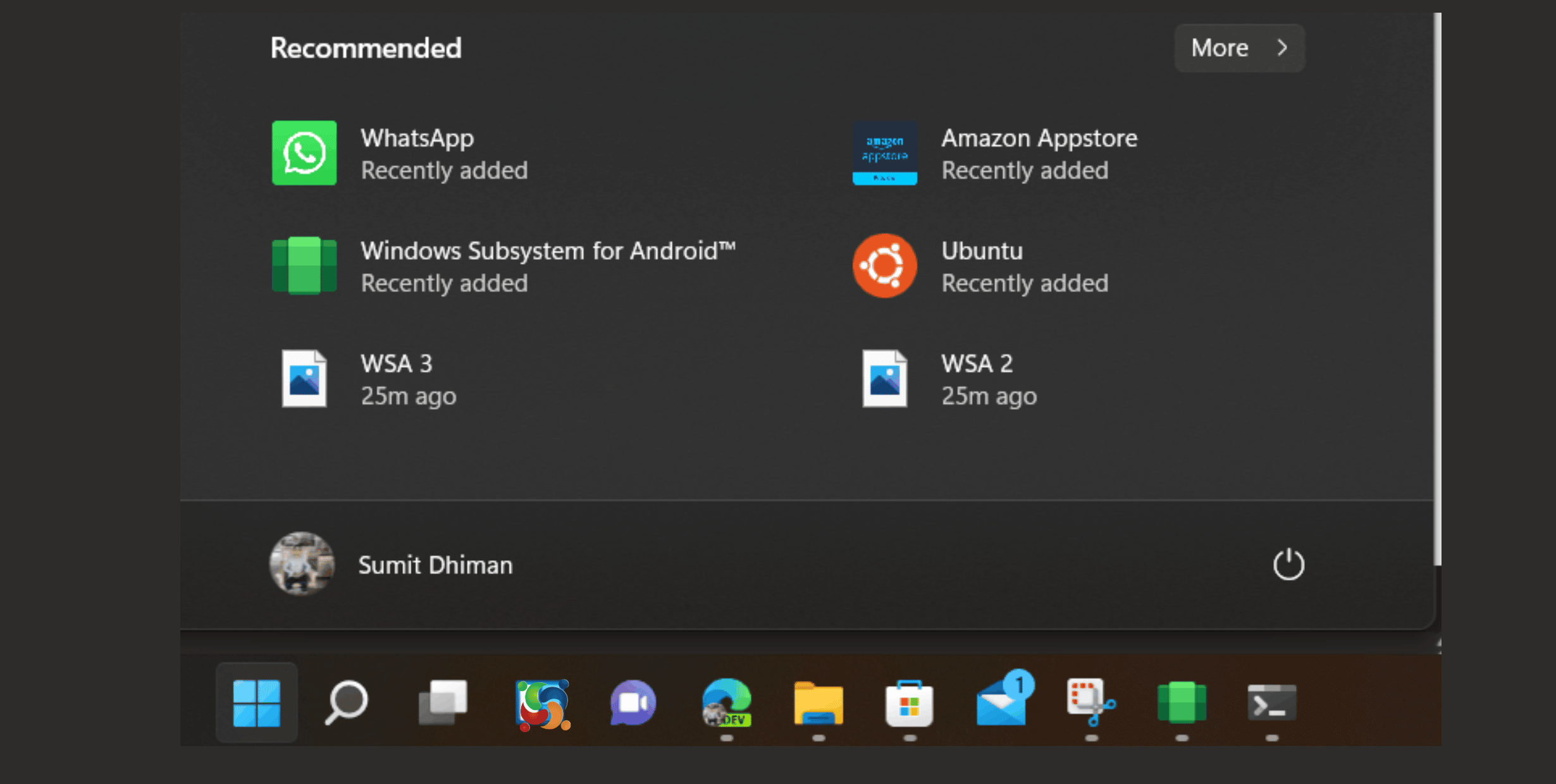Click the 'Recently added' text under Windows Subsystem
The image size is (1556, 784).
tap(444, 283)
